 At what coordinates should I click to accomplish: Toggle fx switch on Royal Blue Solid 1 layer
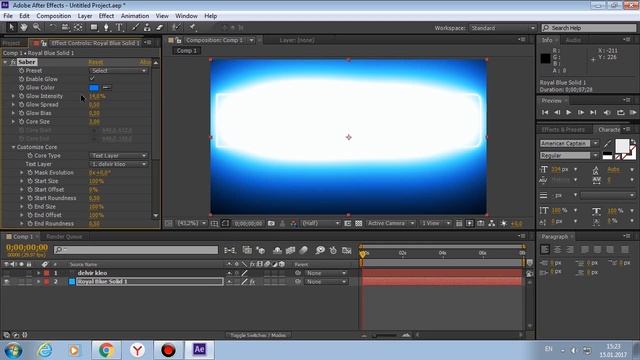252,282
